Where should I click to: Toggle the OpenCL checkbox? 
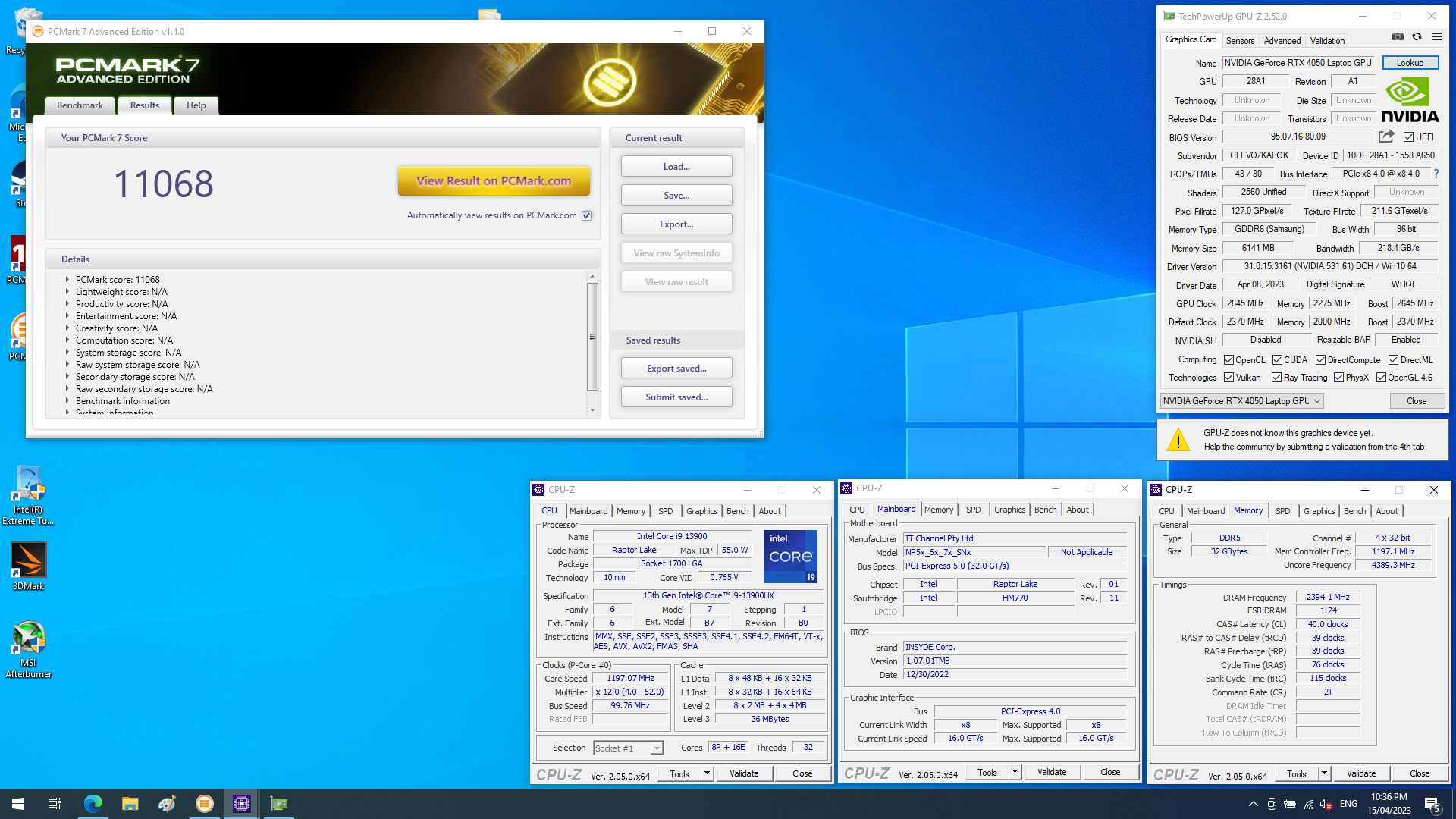point(1229,360)
